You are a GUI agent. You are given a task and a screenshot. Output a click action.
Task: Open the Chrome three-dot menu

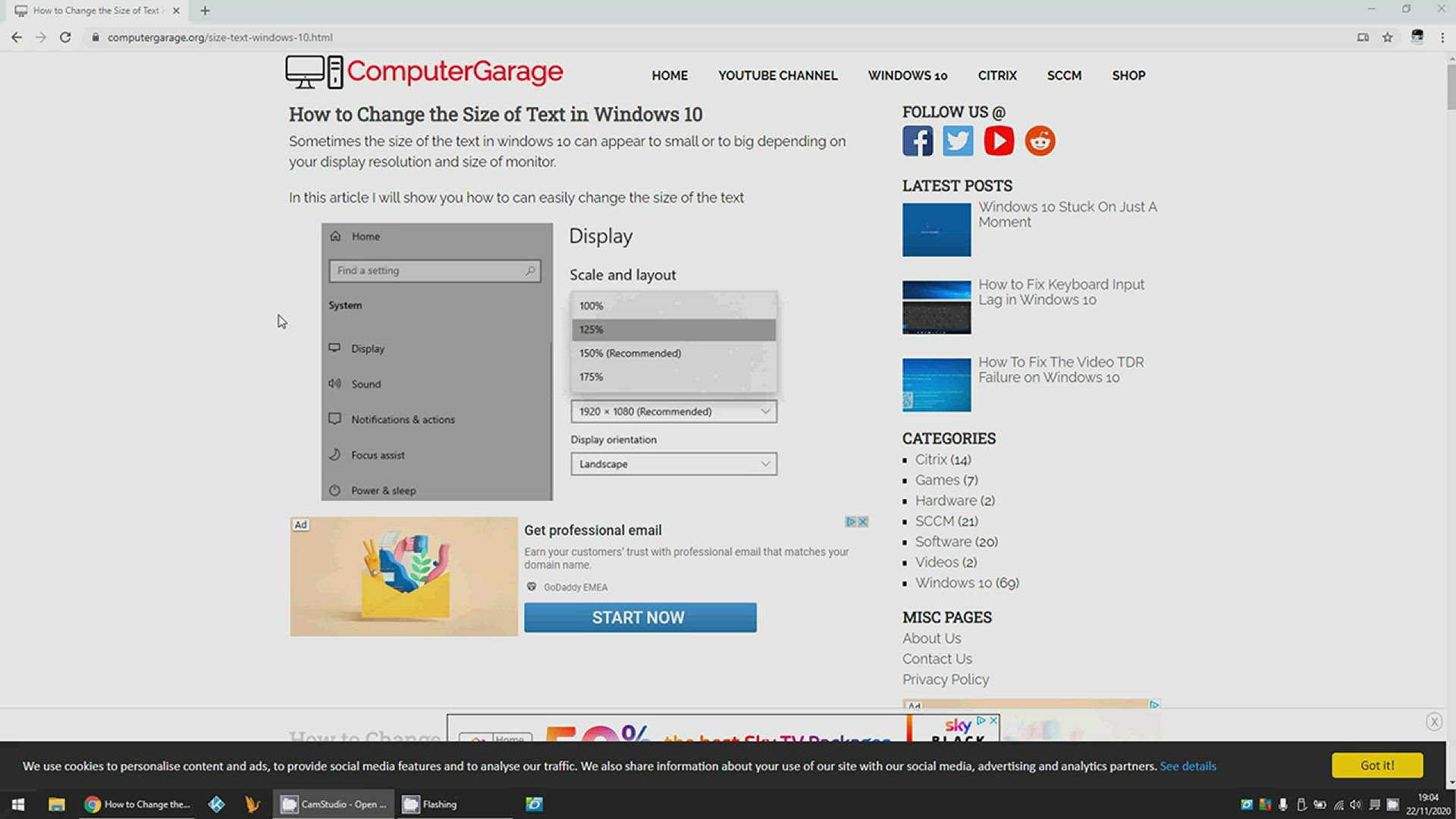(x=1442, y=37)
